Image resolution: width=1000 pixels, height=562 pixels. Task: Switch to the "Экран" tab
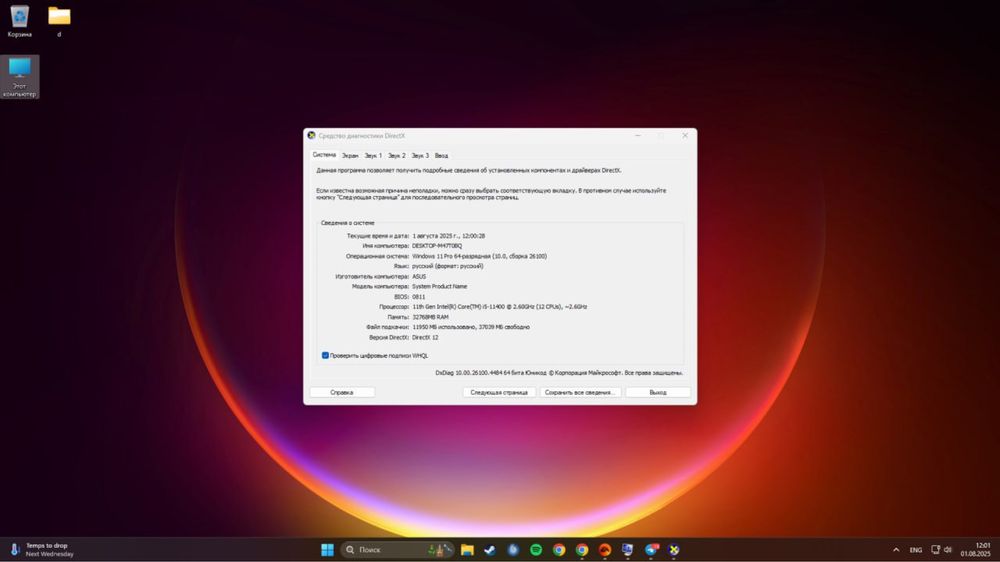coord(350,156)
